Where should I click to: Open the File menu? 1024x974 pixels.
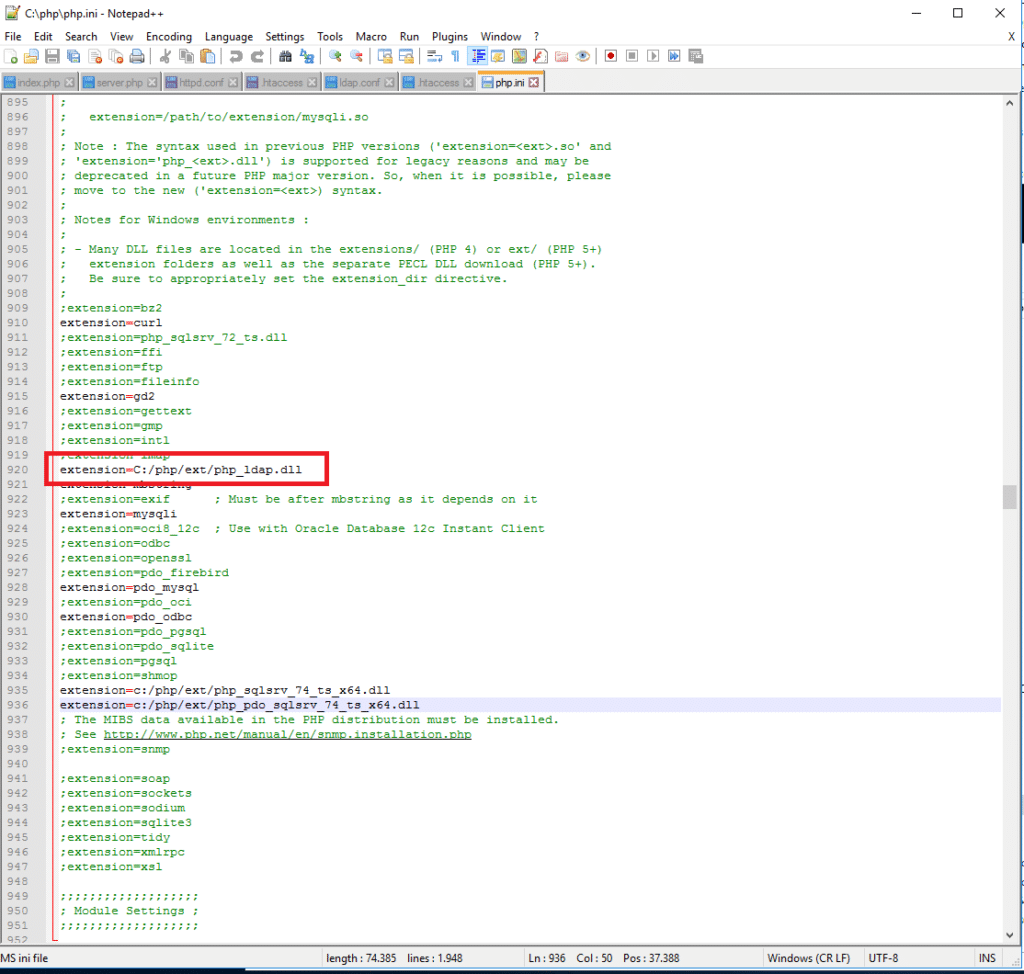[12, 37]
